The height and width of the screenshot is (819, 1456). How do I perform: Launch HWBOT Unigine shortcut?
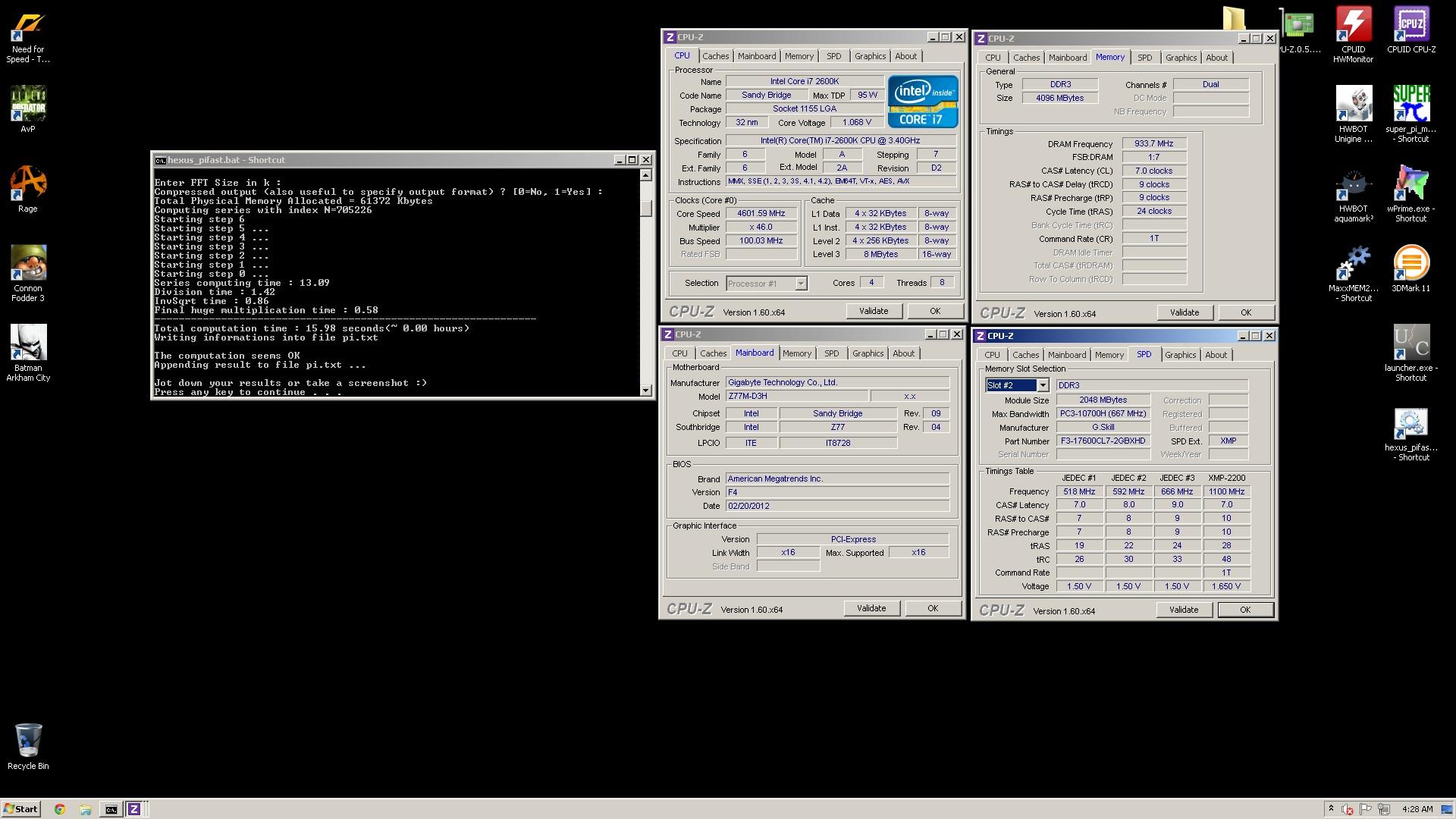click(x=1354, y=115)
